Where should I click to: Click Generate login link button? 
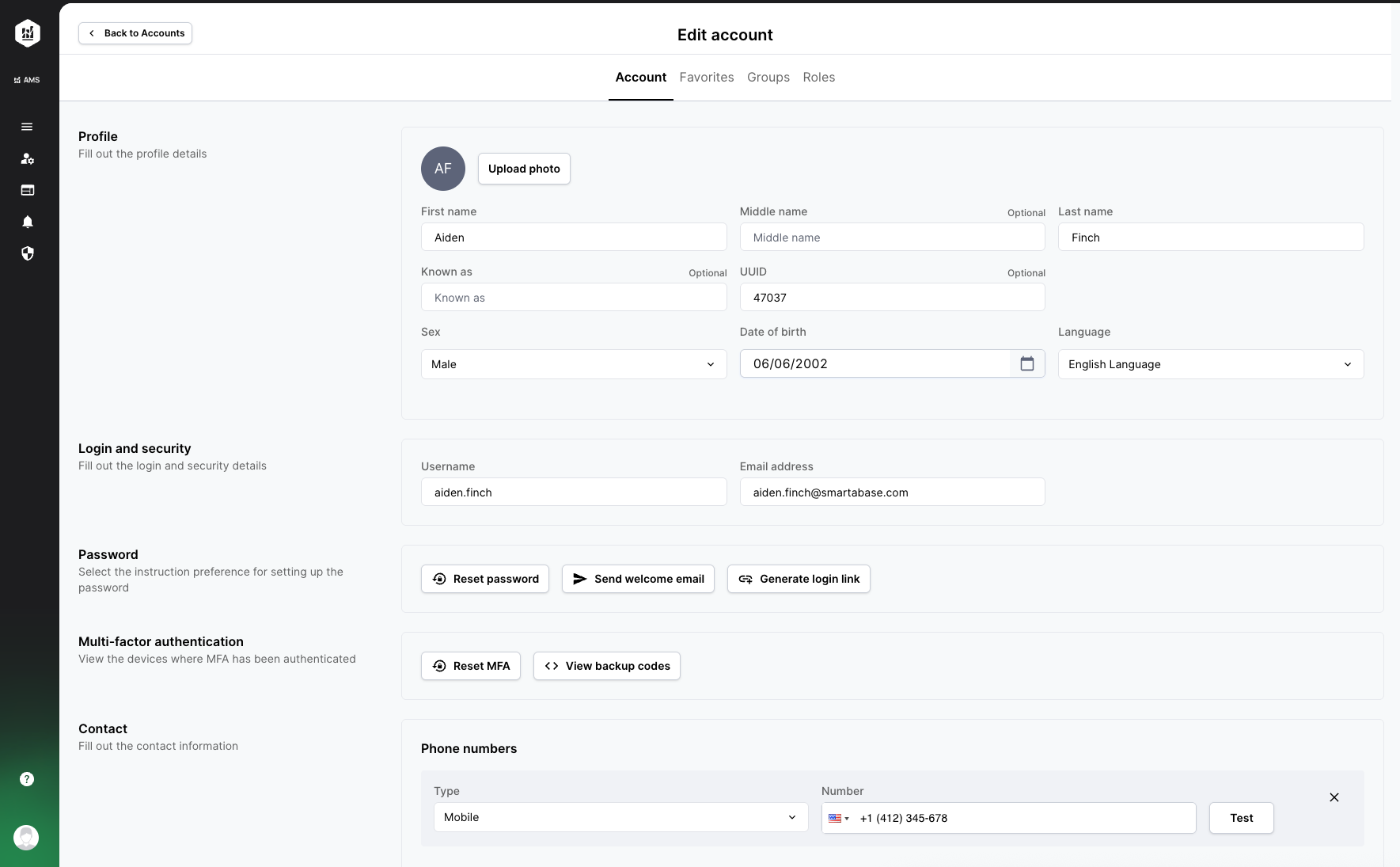coord(799,579)
